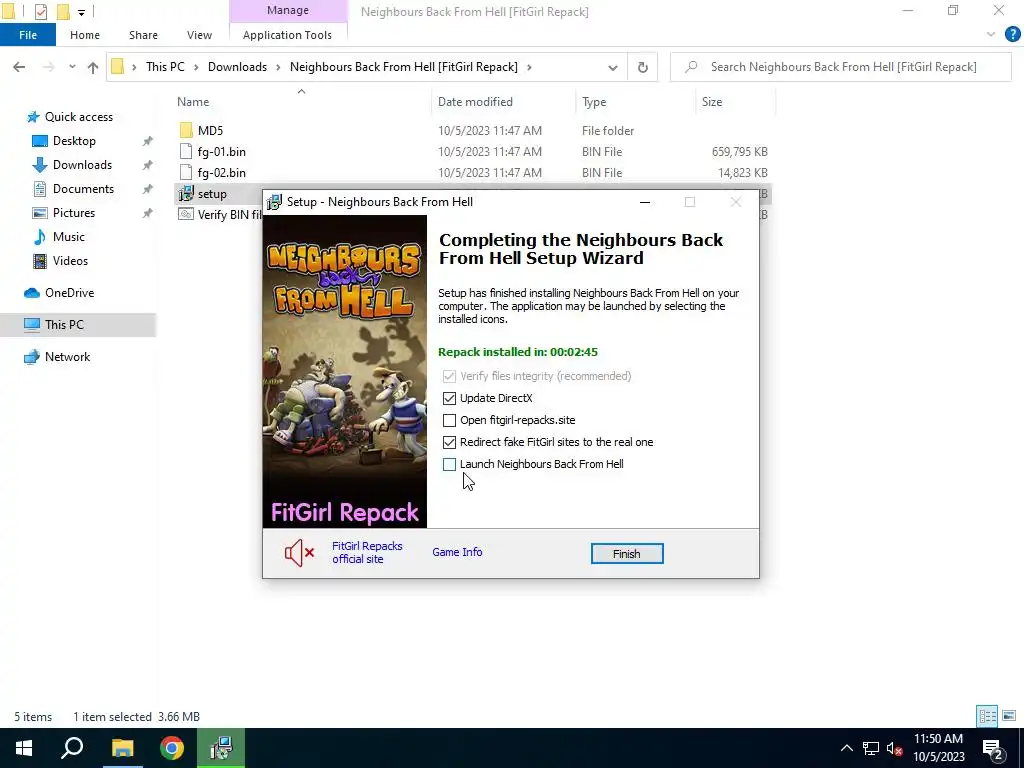Click the Downloads breadcrumb in address bar
Screen dimensions: 1024x768
(x=237, y=67)
